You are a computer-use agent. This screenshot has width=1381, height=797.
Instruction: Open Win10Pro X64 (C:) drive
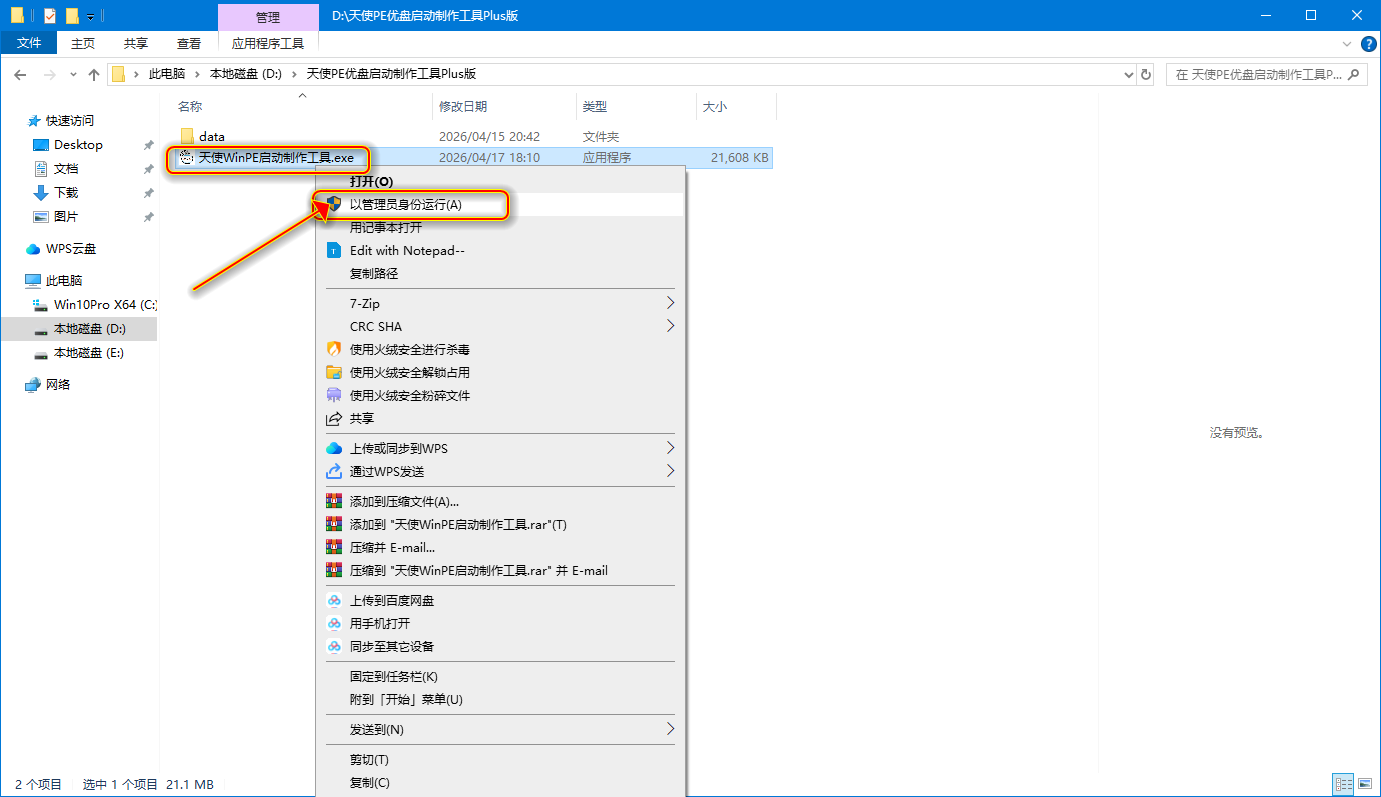coord(105,304)
